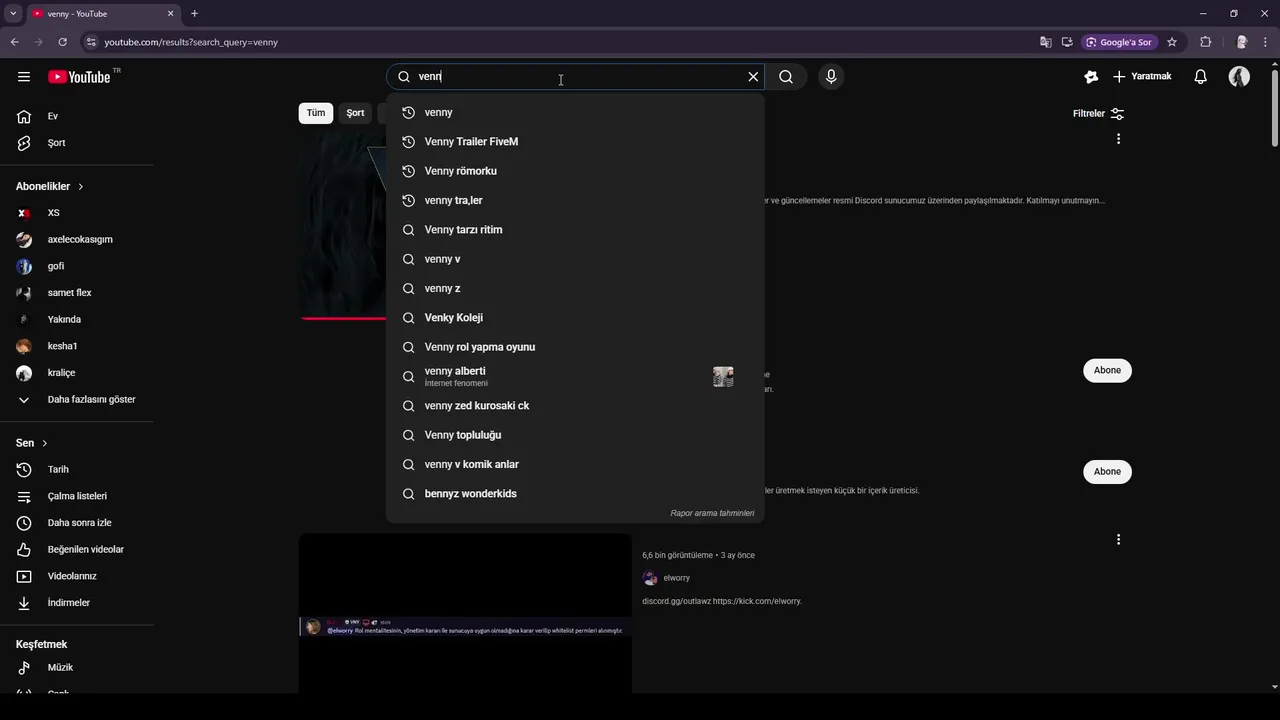The image size is (1280, 720).
Task: Select the Şort filter chip
Action: [x=355, y=113]
